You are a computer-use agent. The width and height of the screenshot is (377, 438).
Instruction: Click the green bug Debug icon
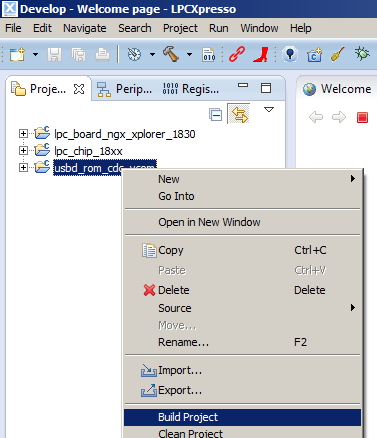[x=362, y=53]
